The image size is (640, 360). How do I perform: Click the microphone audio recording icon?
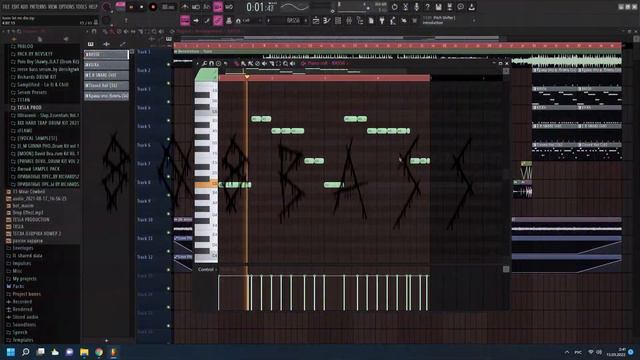point(416,7)
